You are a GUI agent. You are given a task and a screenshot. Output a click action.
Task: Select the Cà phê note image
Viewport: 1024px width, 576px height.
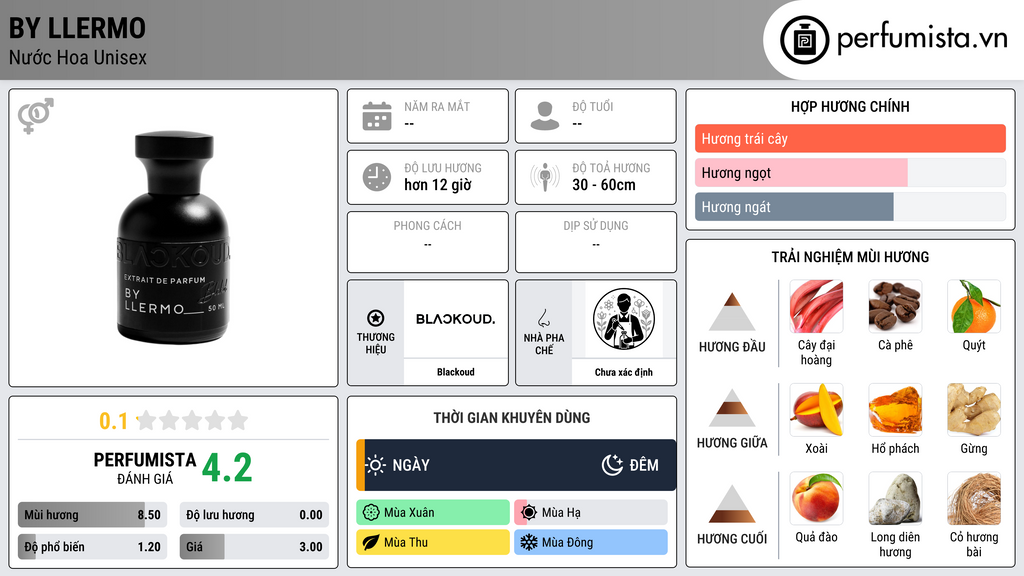tap(895, 306)
